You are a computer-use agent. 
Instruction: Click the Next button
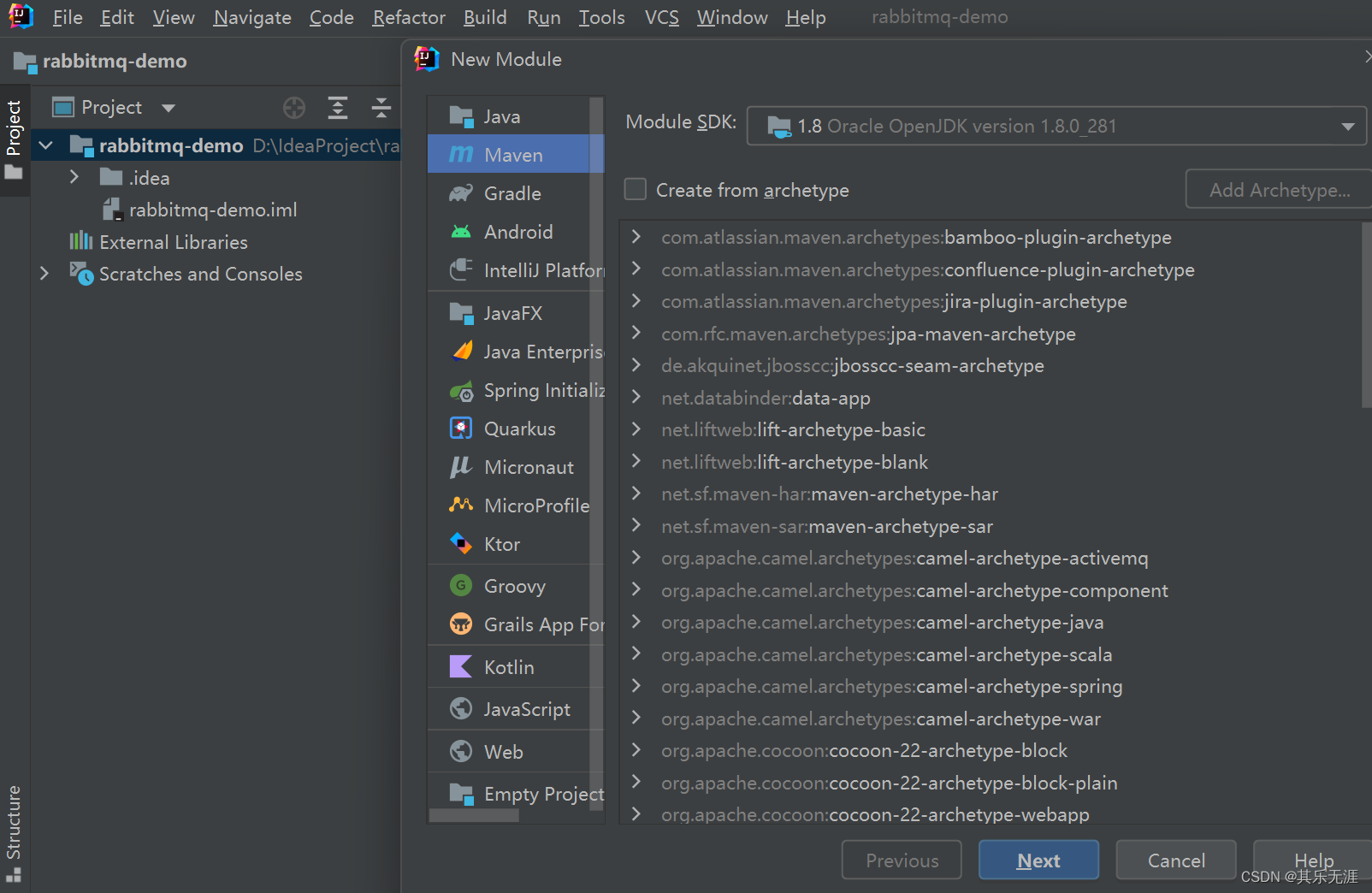(x=1038, y=860)
